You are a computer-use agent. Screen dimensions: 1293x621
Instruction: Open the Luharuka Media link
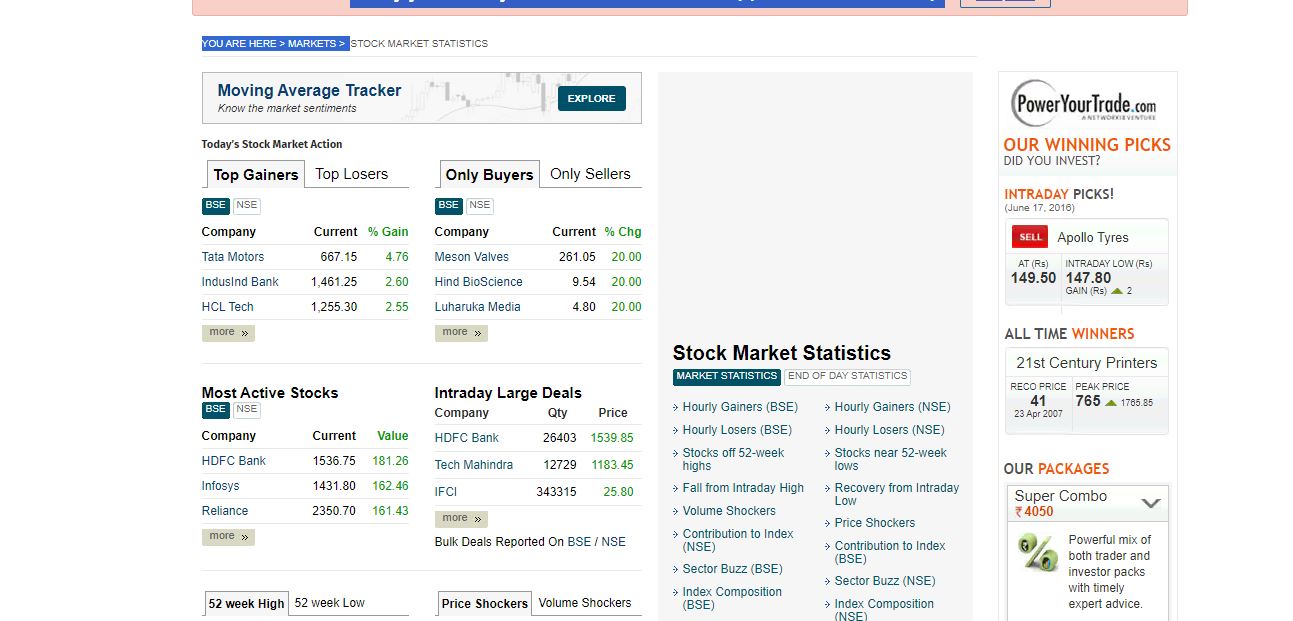(x=478, y=307)
